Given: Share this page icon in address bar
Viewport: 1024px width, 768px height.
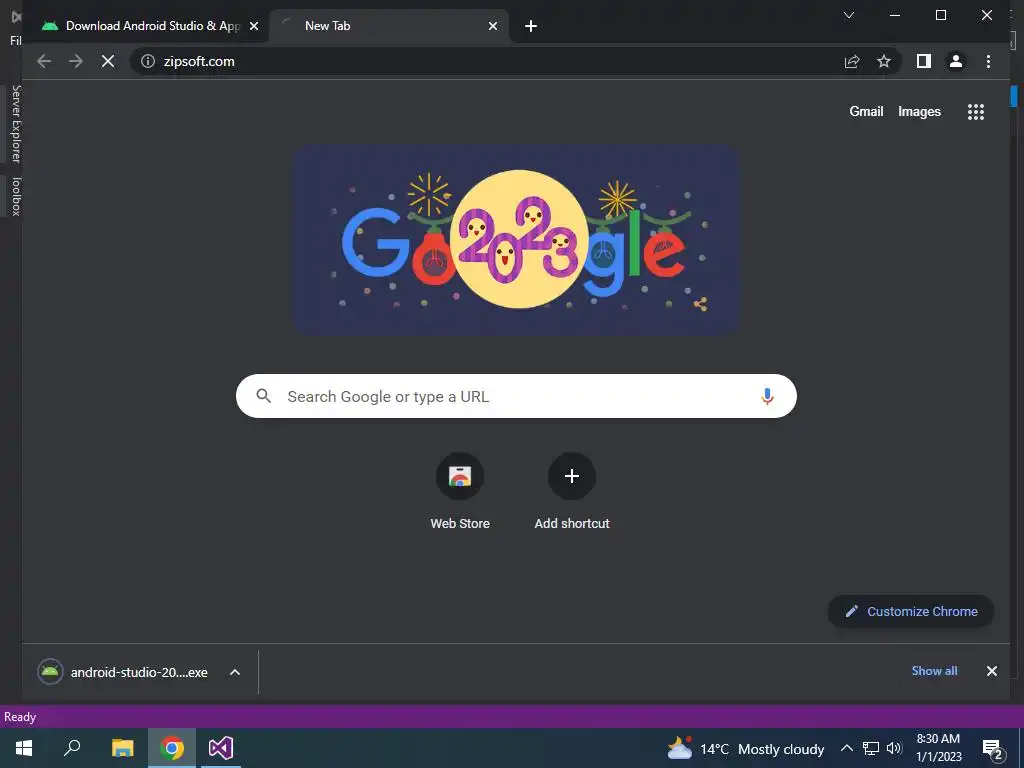Looking at the screenshot, I should [x=852, y=61].
